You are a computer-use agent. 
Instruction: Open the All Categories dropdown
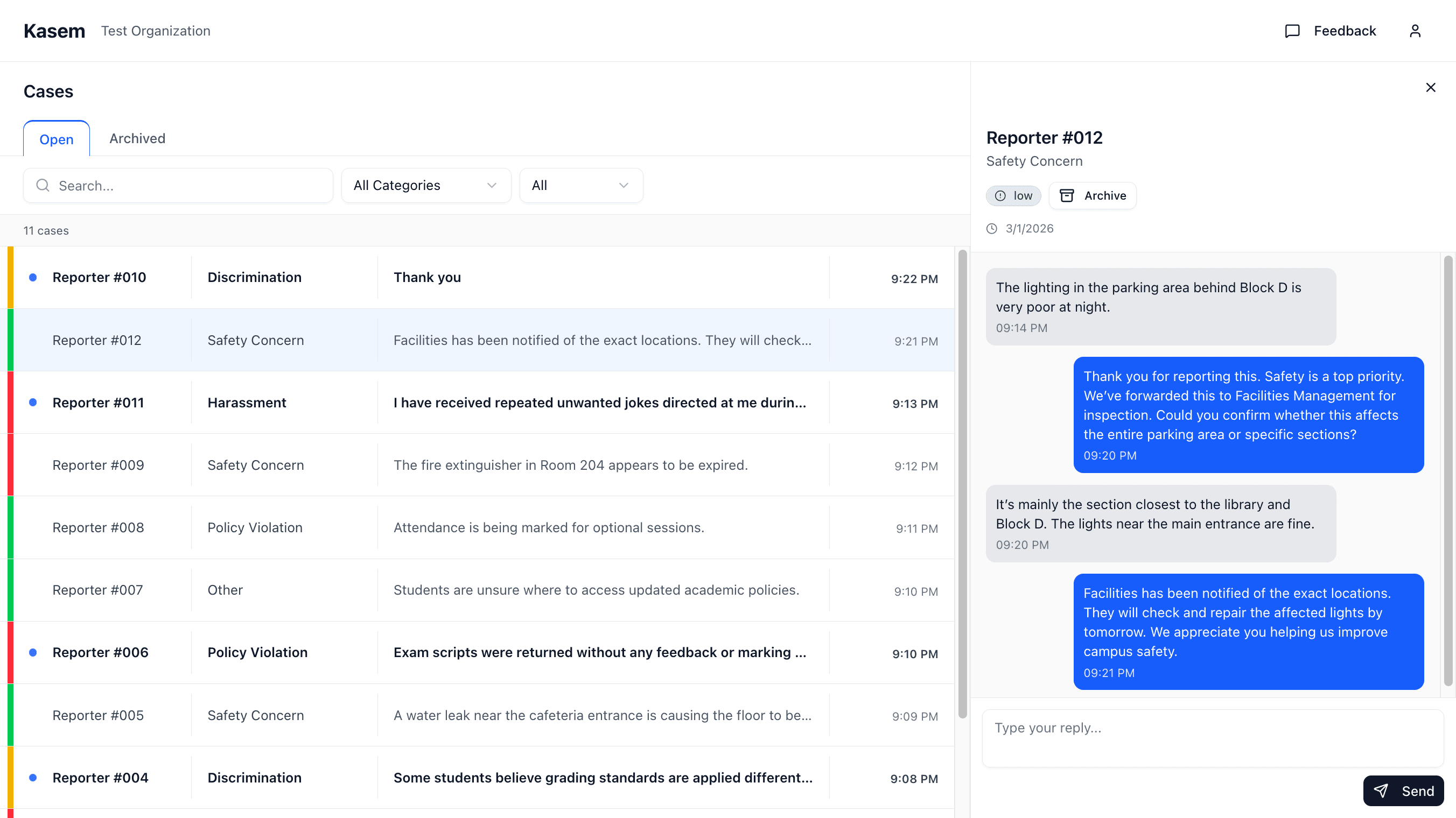(x=425, y=185)
